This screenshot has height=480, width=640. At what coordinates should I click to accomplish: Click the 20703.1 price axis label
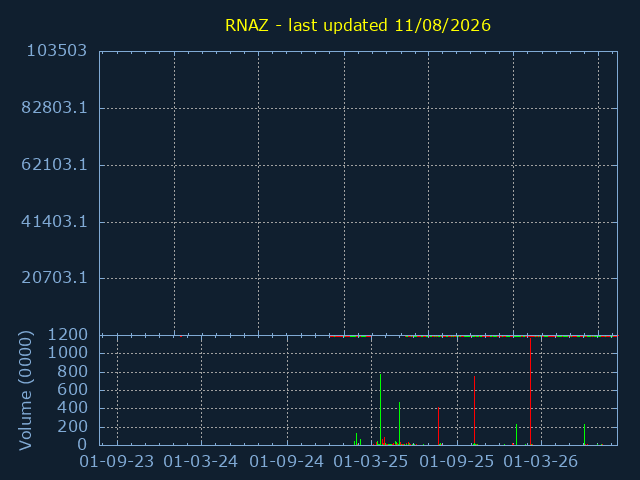click(x=54, y=278)
